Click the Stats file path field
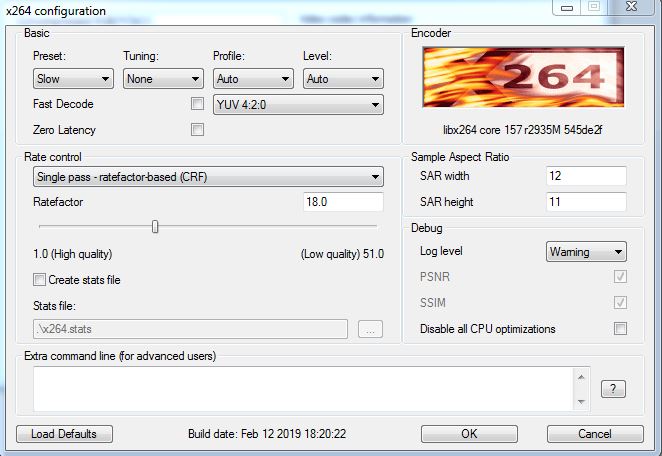The height and width of the screenshot is (456, 662). click(x=190, y=329)
